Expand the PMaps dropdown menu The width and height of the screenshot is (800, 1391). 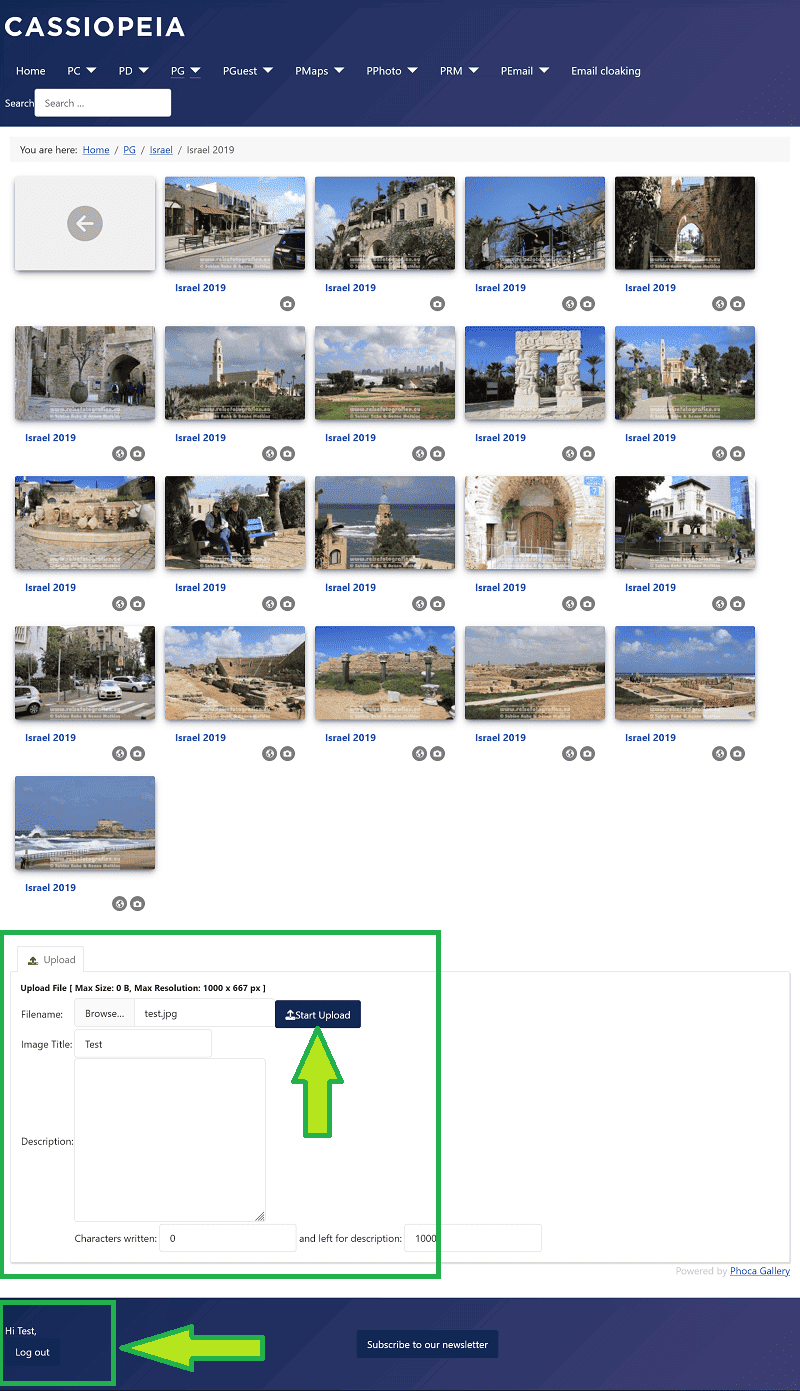[319, 71]
